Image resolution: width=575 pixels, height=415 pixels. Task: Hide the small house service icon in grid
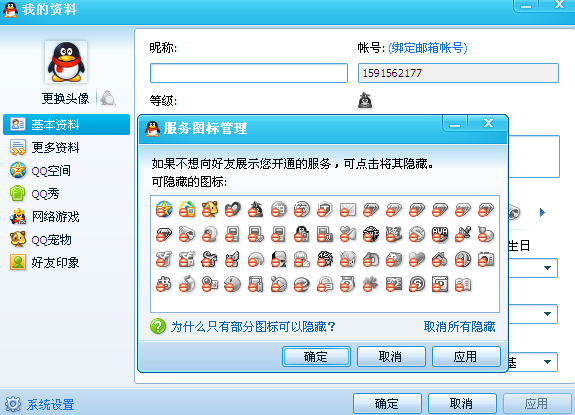440,259
